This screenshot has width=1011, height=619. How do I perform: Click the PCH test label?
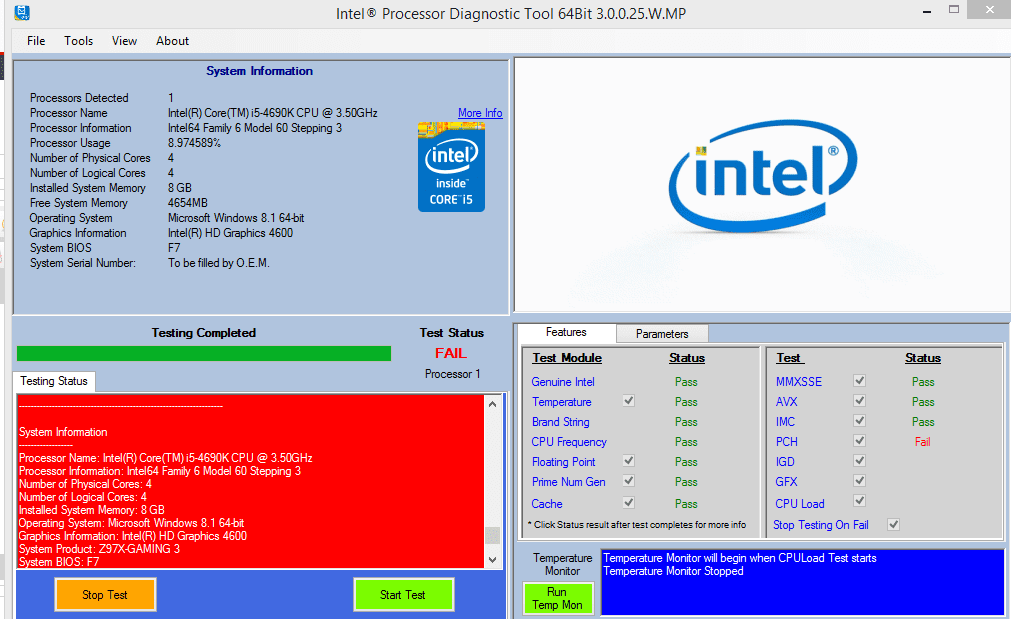[x=787, y=442]
